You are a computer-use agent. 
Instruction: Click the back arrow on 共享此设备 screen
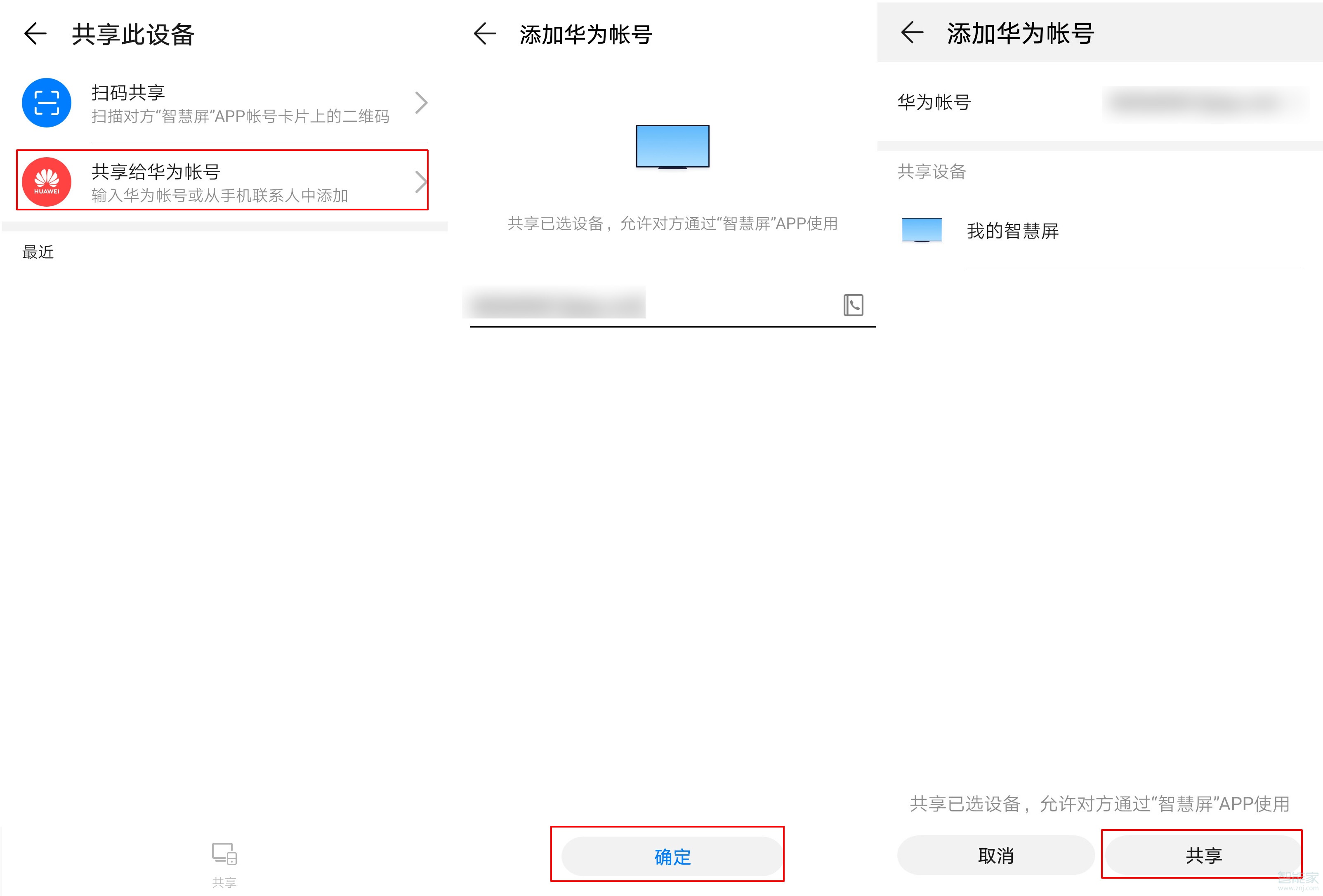pos(35,34)
